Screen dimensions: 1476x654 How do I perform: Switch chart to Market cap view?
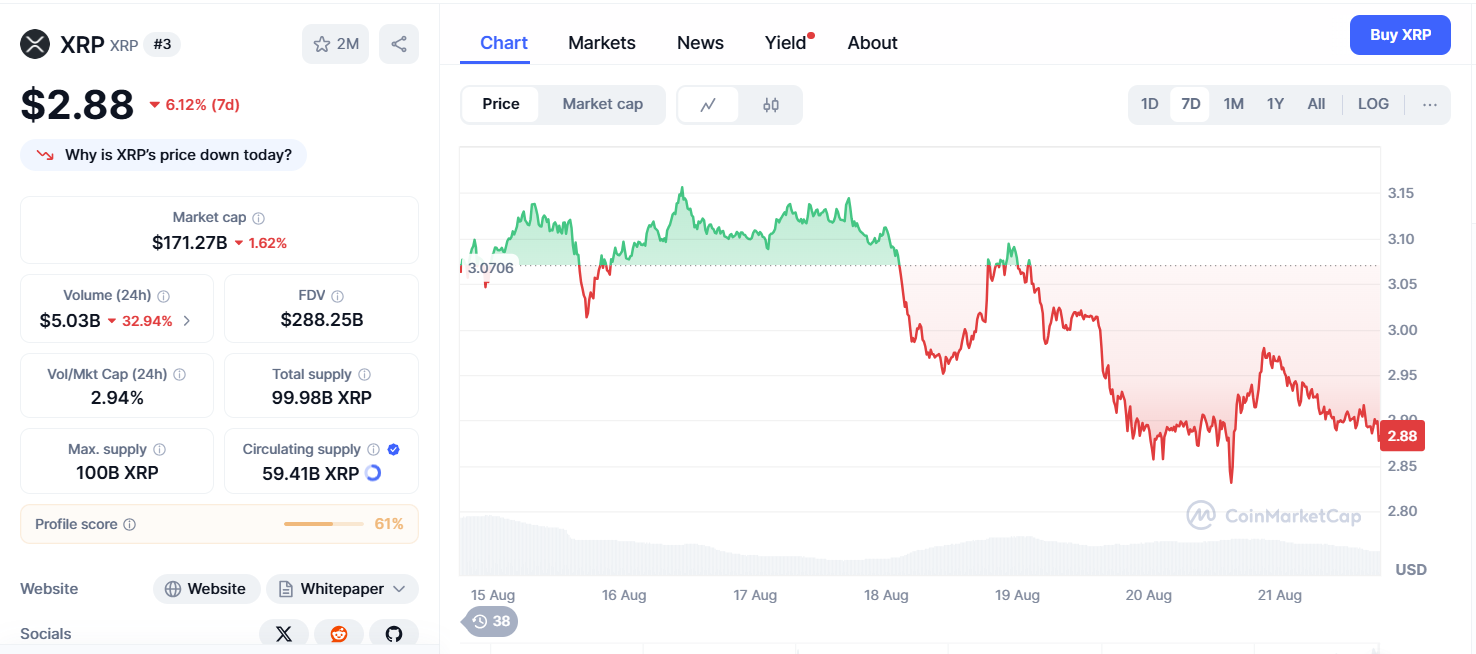point(602,104)
